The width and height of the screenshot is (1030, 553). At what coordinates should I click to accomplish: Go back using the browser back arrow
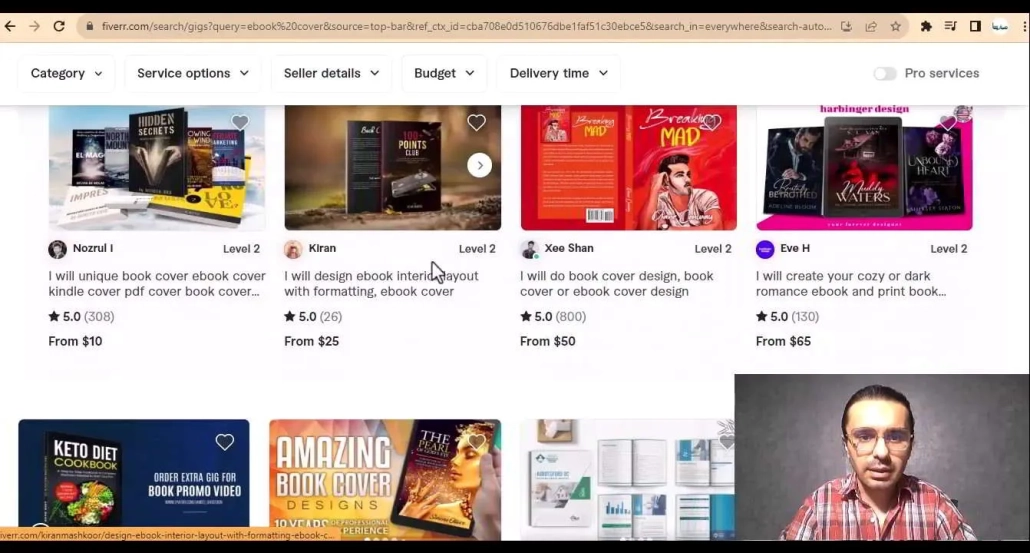click(x=10, y=26)
